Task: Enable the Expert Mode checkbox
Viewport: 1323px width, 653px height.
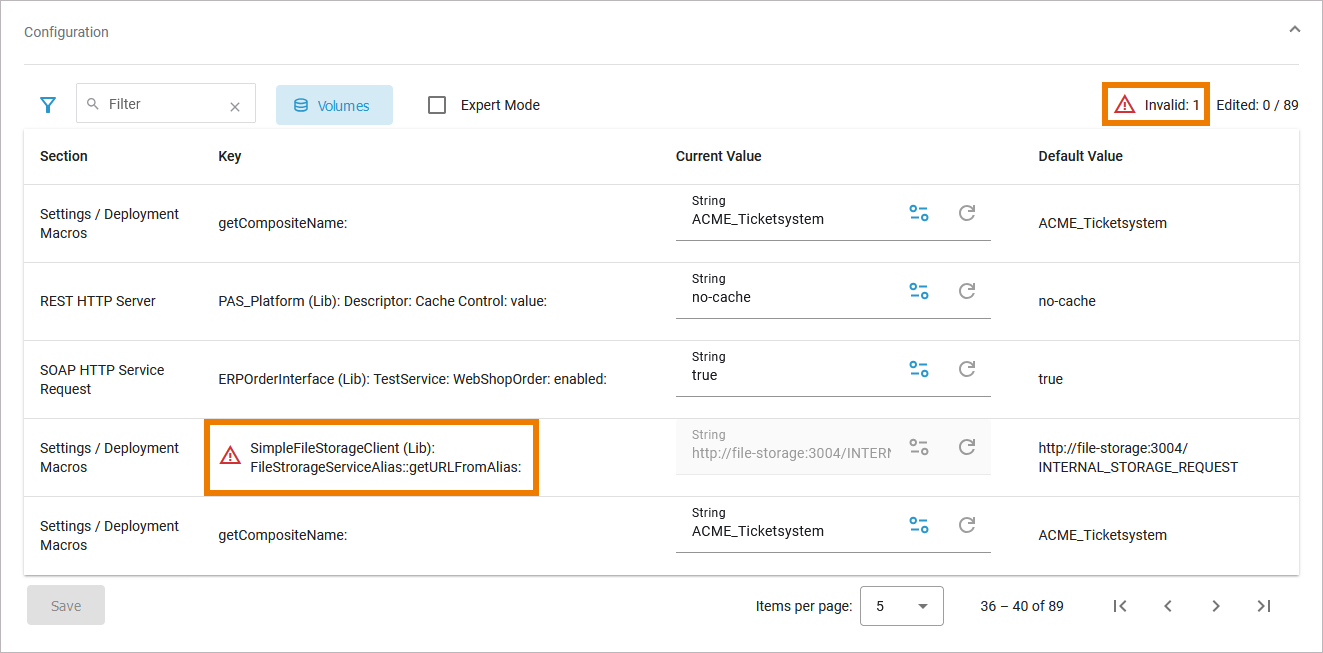Action: (x=437, y=105)
